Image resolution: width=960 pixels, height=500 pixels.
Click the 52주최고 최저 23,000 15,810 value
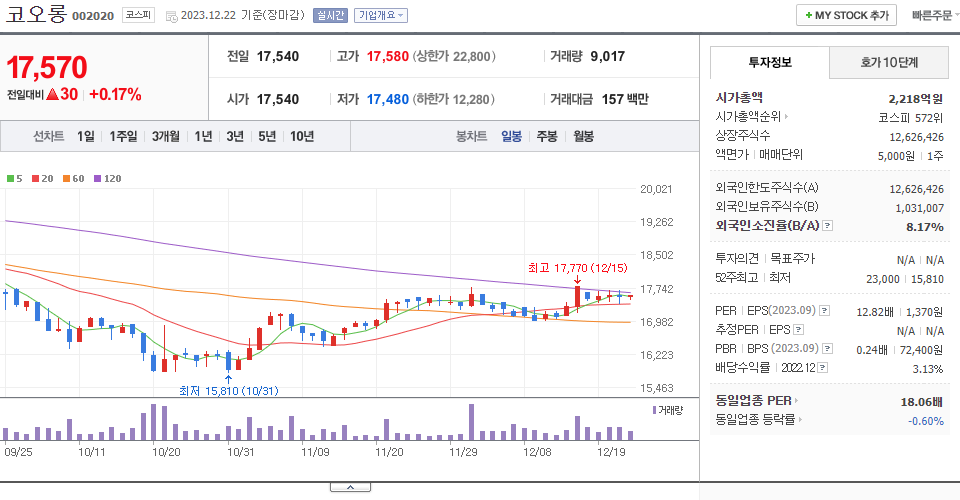pyautogui.click(x=905, y=279)
